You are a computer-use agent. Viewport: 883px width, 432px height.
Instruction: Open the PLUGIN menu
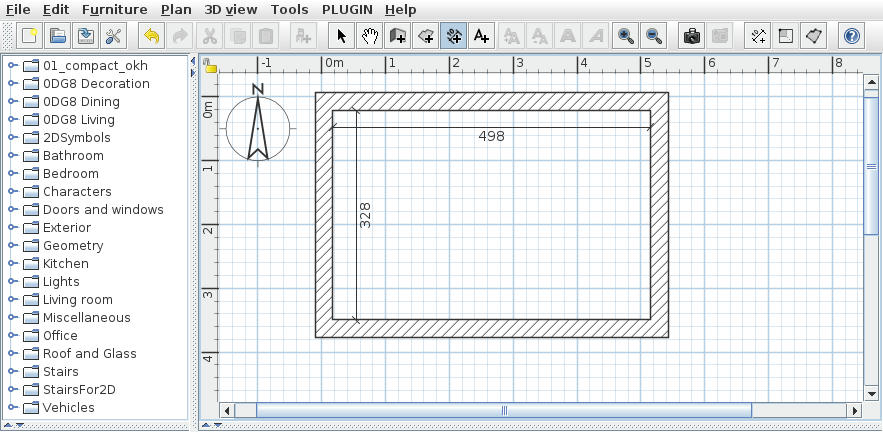pos(347,10)
